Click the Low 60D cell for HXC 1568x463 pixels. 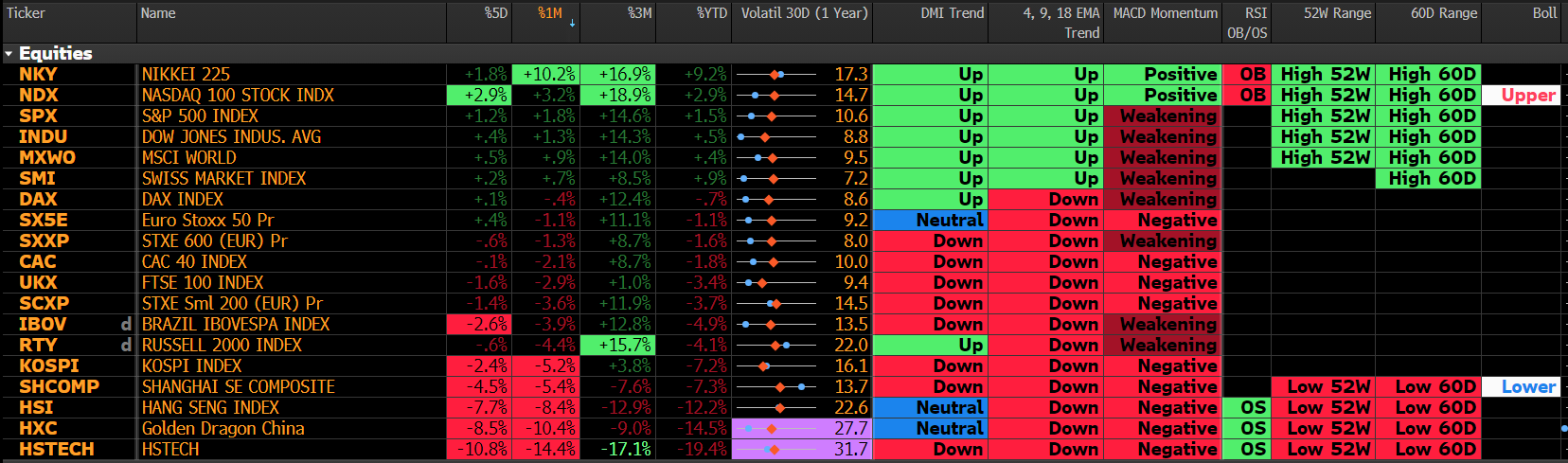click(x=1428, y=428)
